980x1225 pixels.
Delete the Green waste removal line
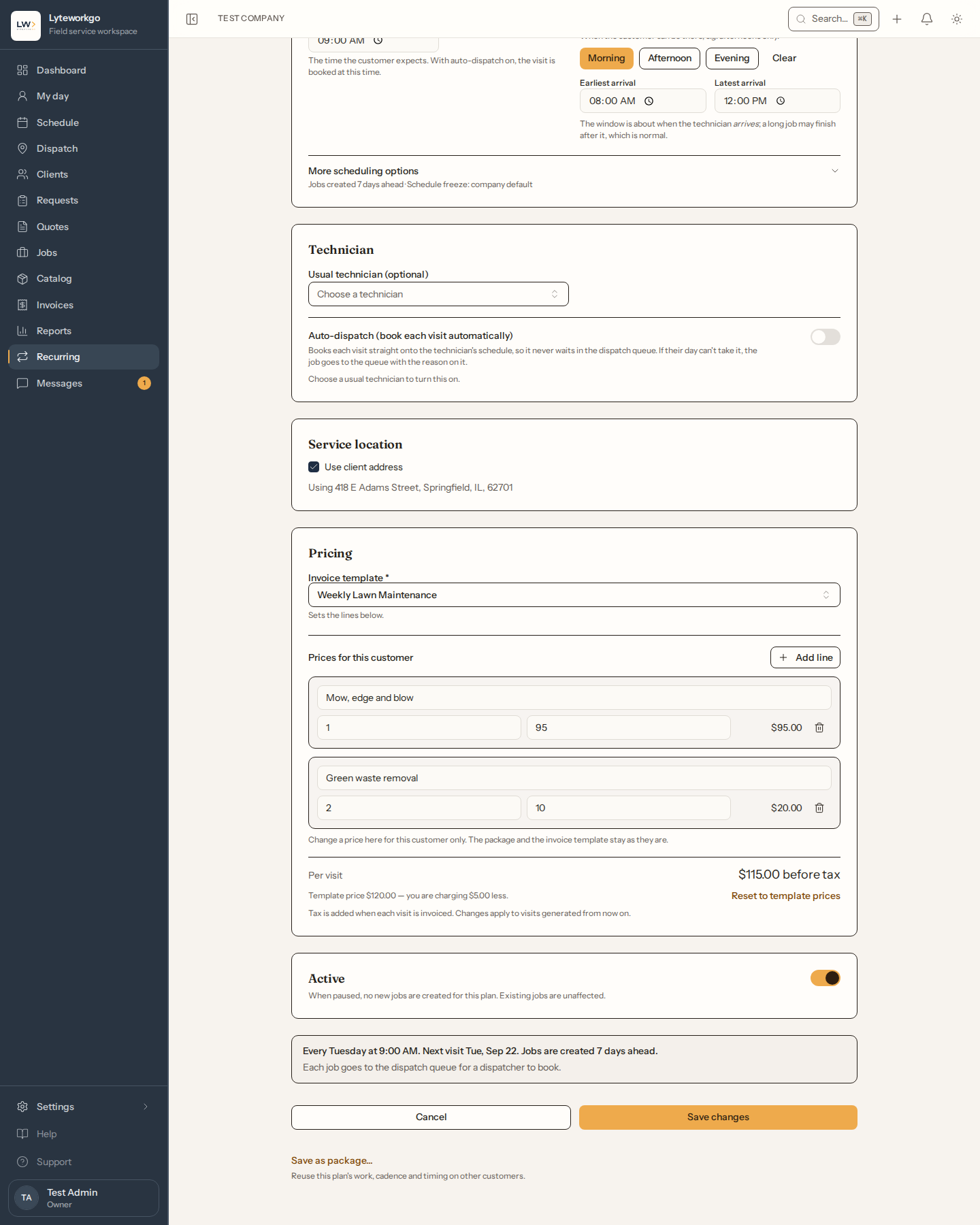[x=819, y=808]
